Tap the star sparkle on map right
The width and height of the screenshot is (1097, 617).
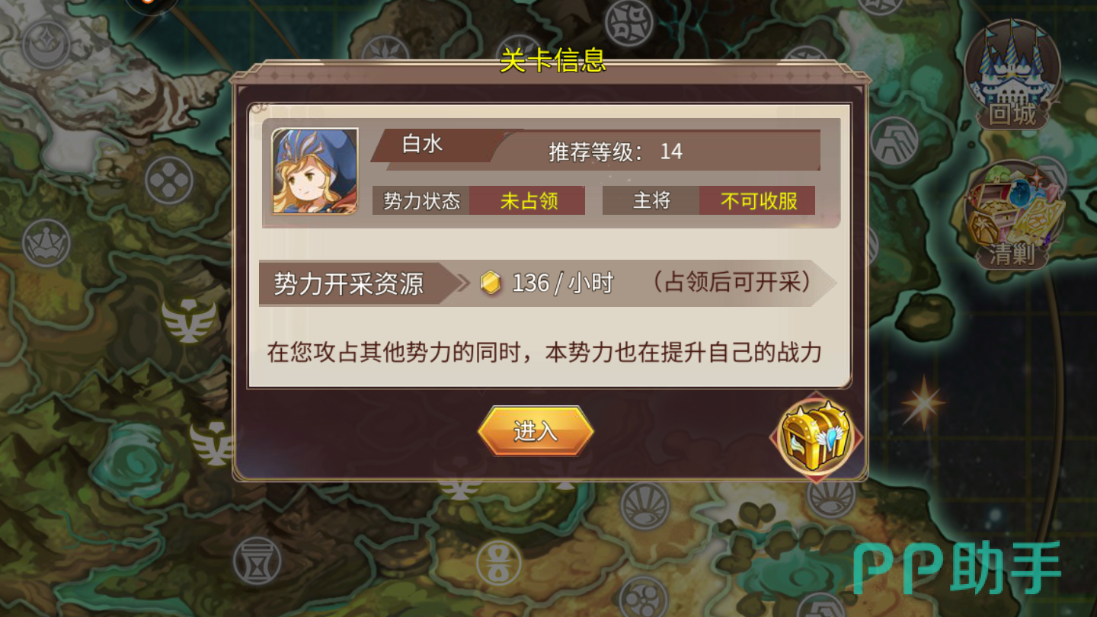point(923,402)
